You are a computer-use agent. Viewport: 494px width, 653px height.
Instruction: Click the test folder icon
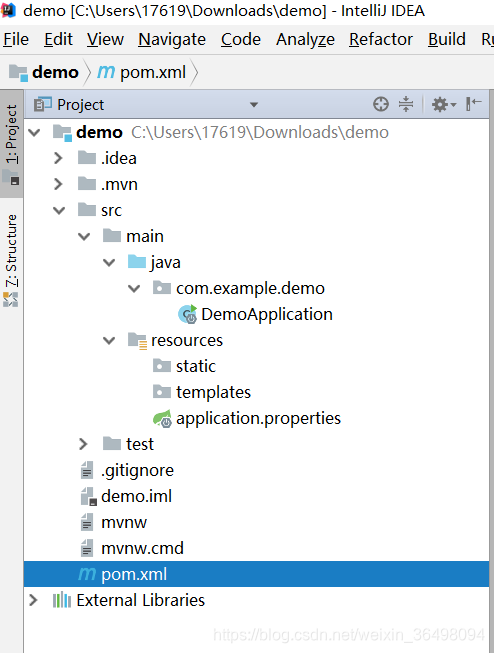pyautogui.click(x=112, y=444)
